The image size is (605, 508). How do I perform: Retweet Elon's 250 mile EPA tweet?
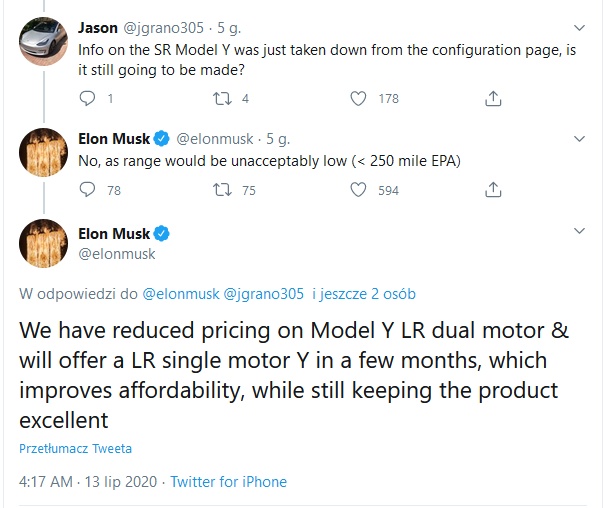[x=222, y=190]
